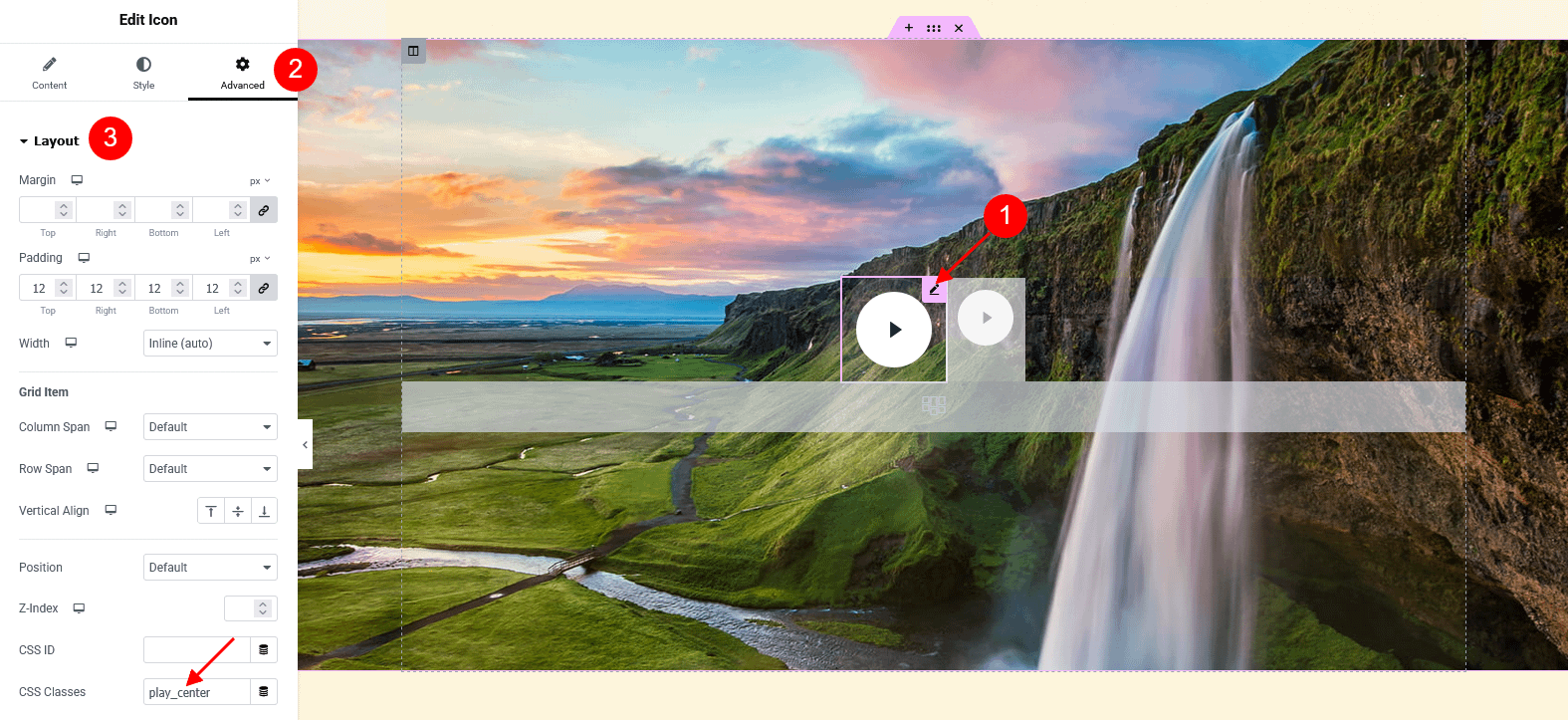
Task: Click the Padding Left input field
Action: 220,288
